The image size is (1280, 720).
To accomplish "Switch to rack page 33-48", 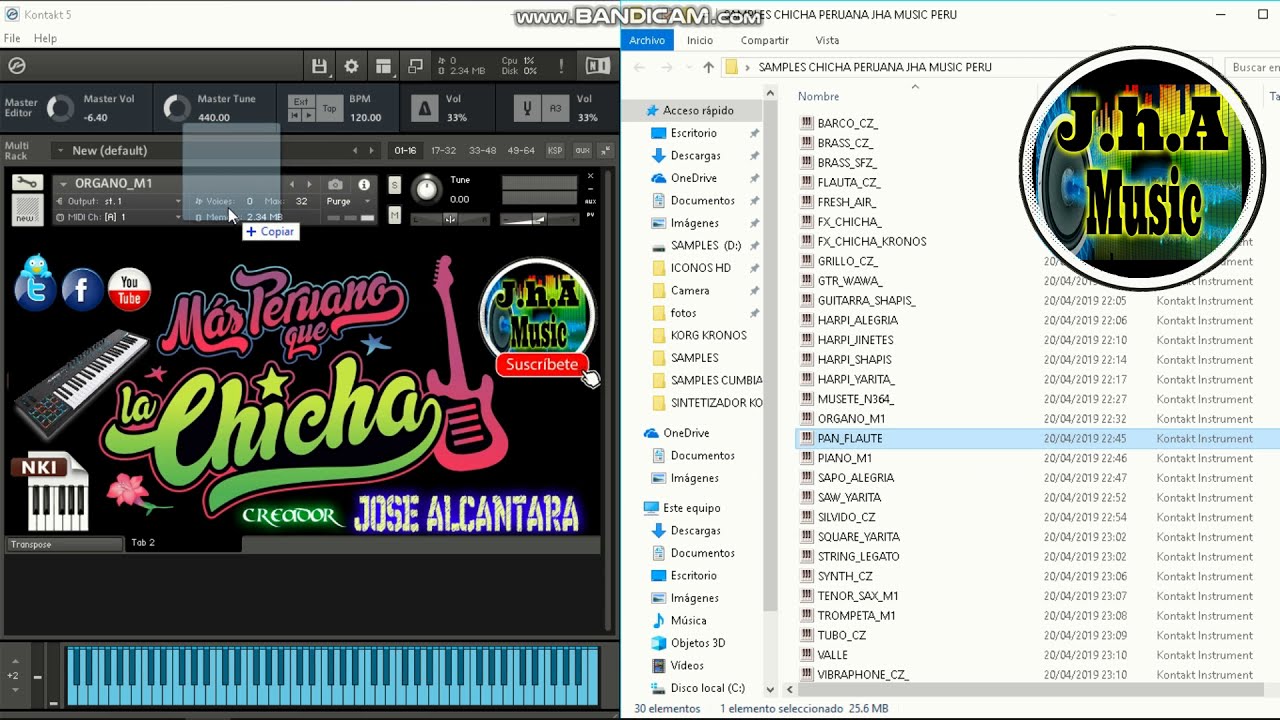I will click(482, 151).
